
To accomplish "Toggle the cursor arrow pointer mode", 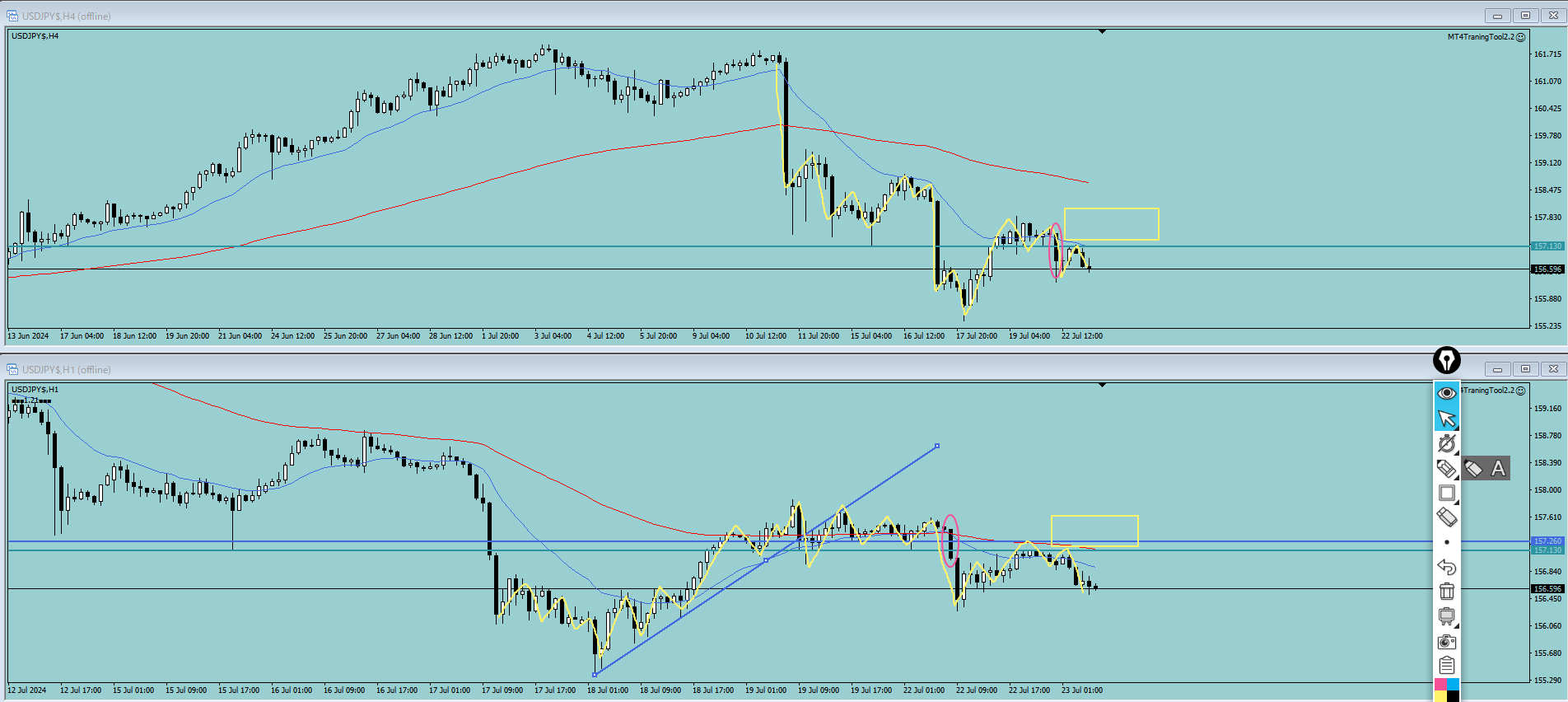I will click(1446, 419).
